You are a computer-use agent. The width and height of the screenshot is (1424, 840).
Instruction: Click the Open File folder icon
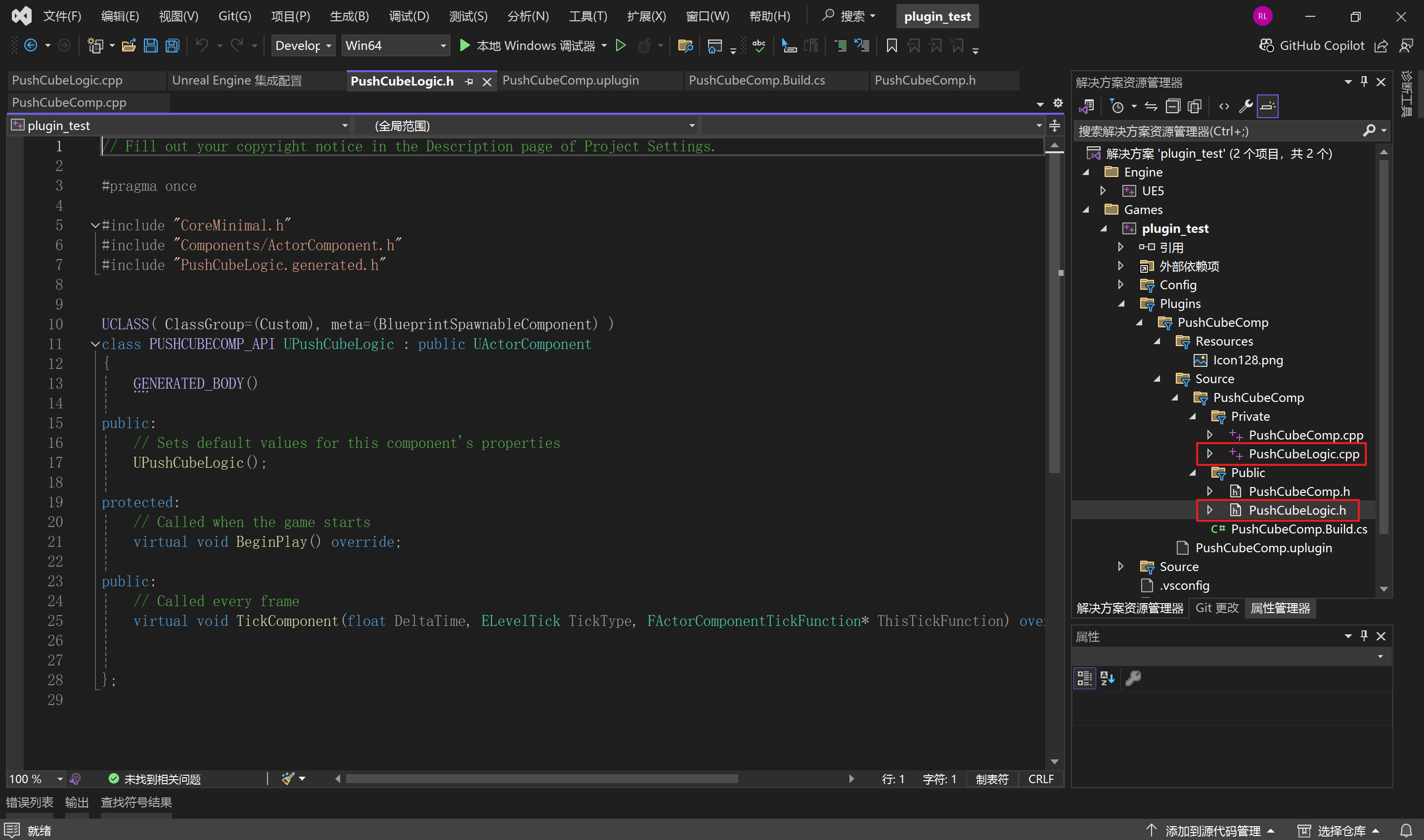pyautogui.click(x=129, y=46)
